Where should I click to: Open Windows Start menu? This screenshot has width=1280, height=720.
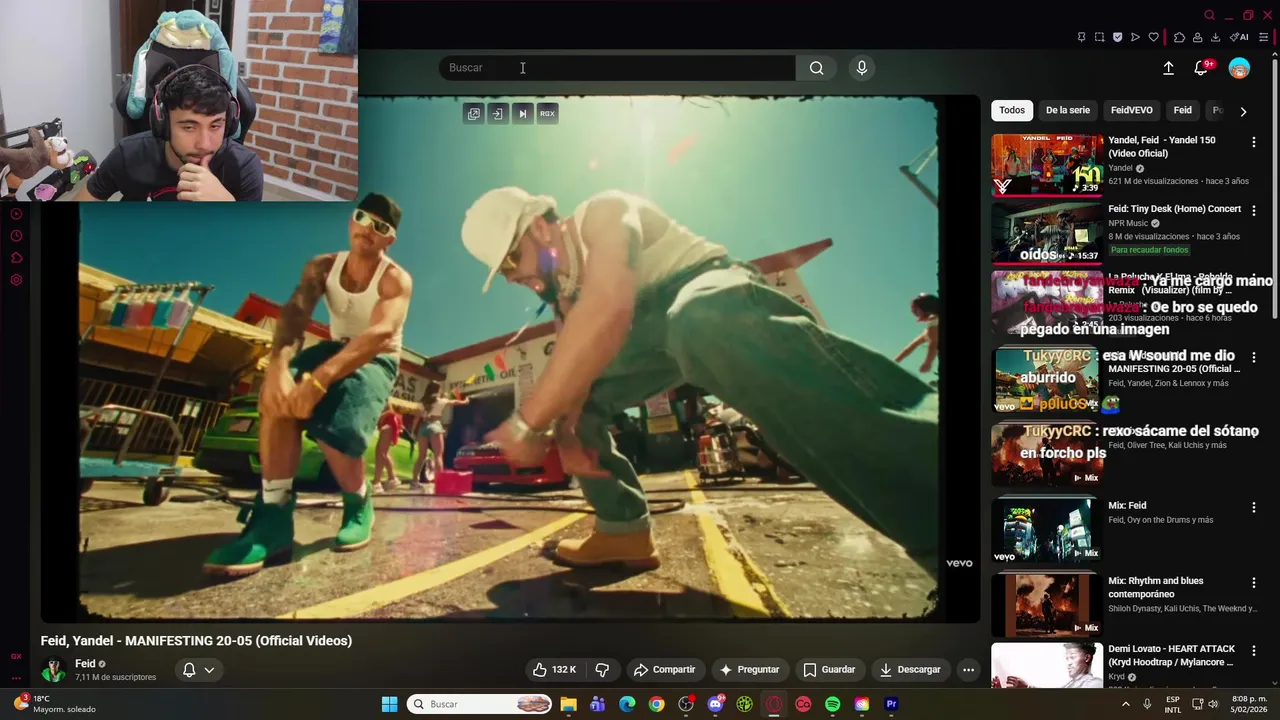389,704
